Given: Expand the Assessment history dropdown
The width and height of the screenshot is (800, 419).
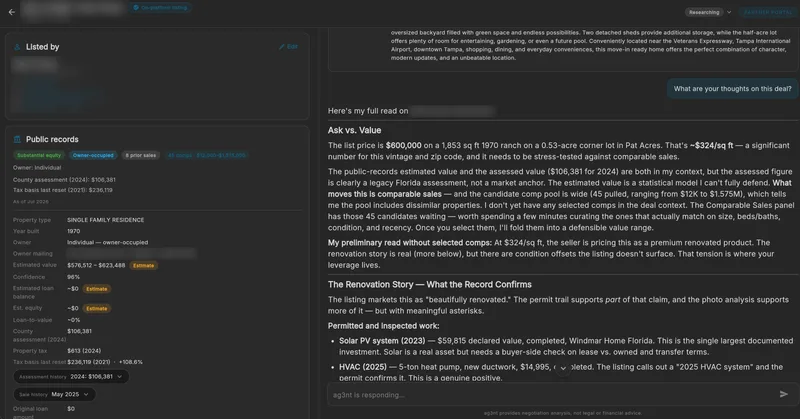Looking at the screenshot, I should tap(71, 377).
